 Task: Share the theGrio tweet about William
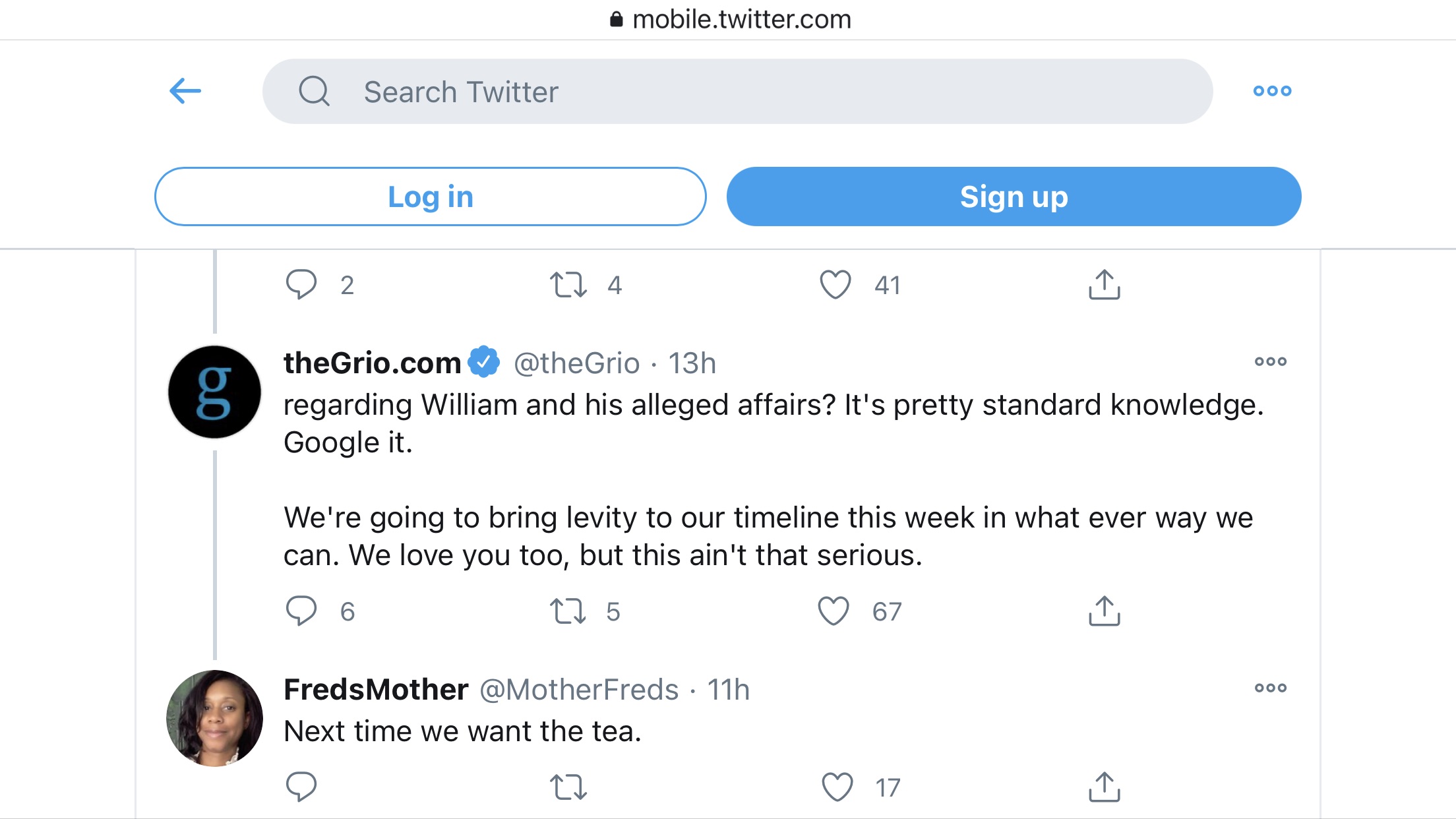(x=1105, y=611)
